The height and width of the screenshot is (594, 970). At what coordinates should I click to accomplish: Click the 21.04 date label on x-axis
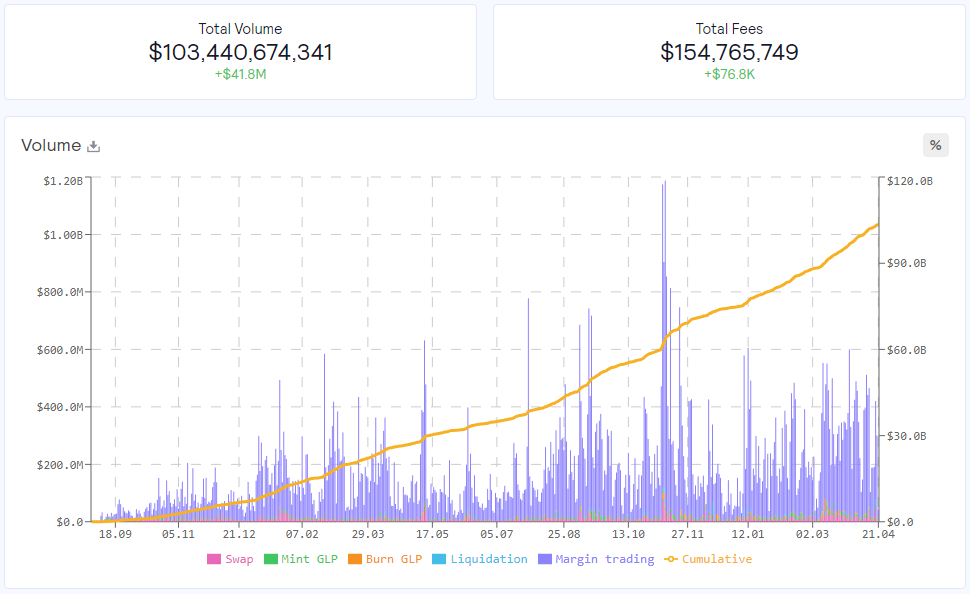click(877, 534)
